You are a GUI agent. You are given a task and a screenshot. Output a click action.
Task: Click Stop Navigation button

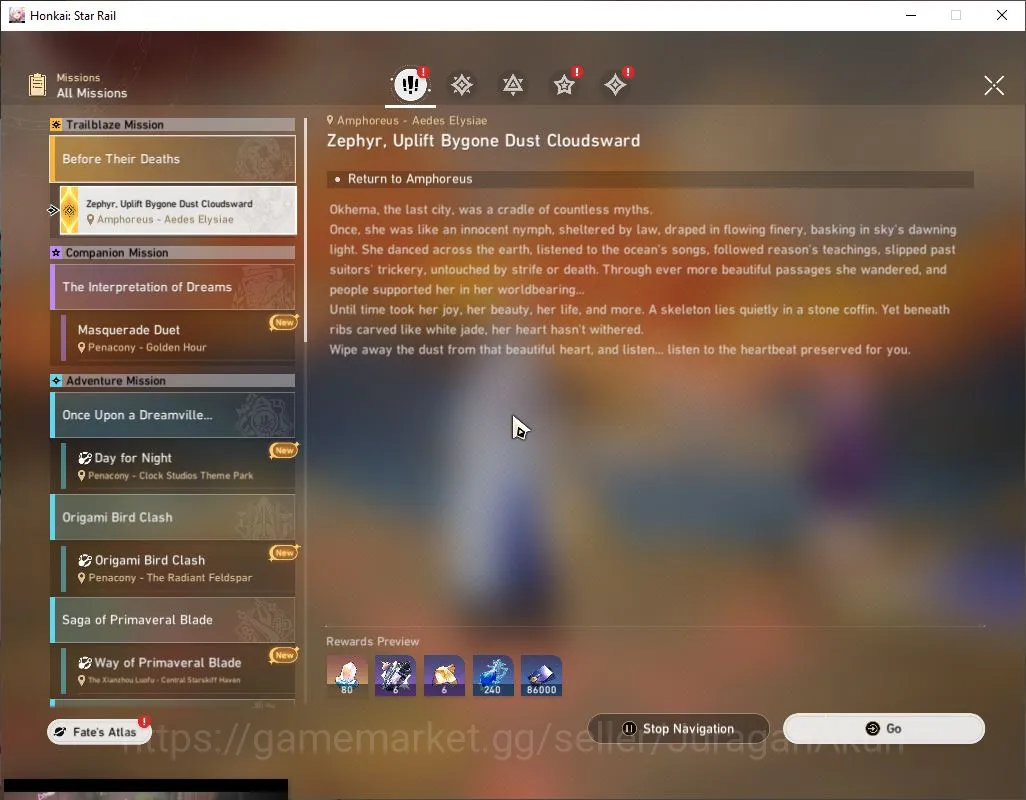pyautogui.click(x=679, y=728)
